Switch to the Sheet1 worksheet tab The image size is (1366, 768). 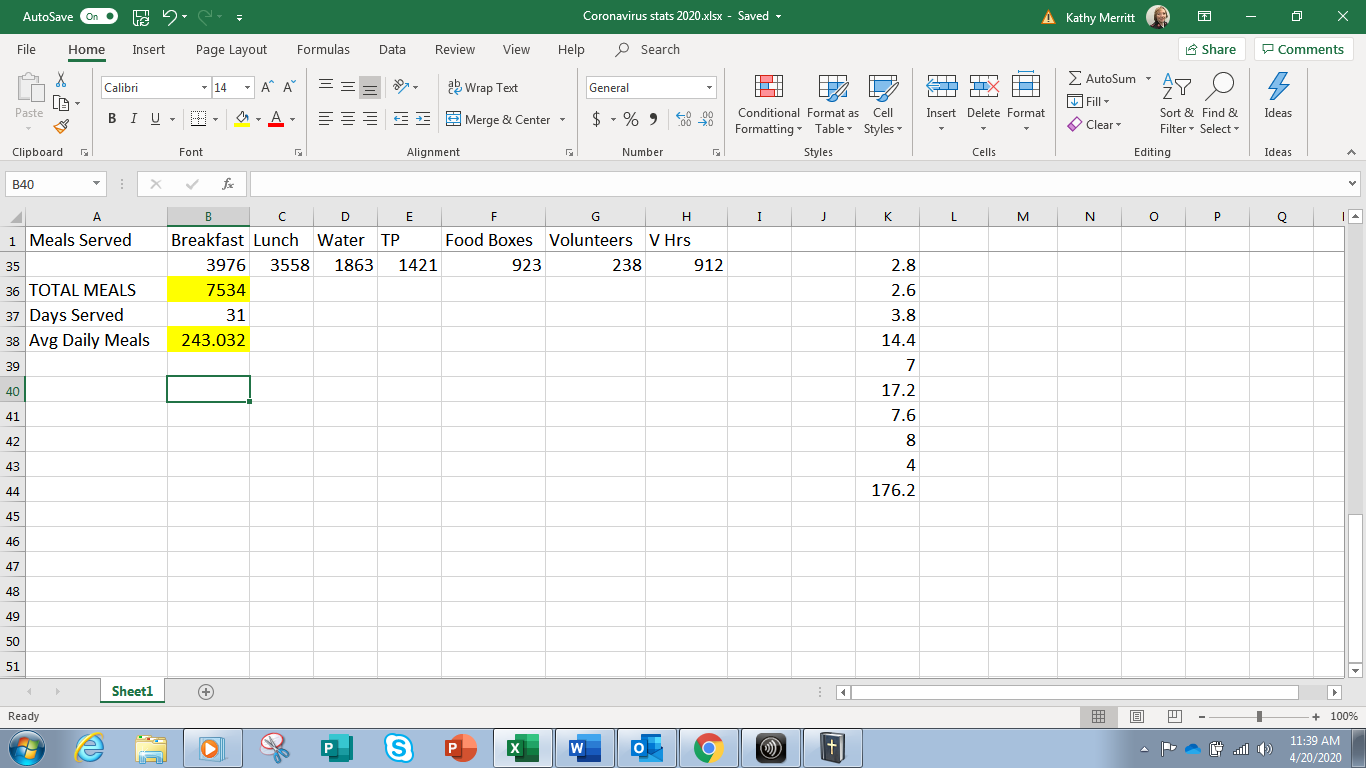(133, 691)
